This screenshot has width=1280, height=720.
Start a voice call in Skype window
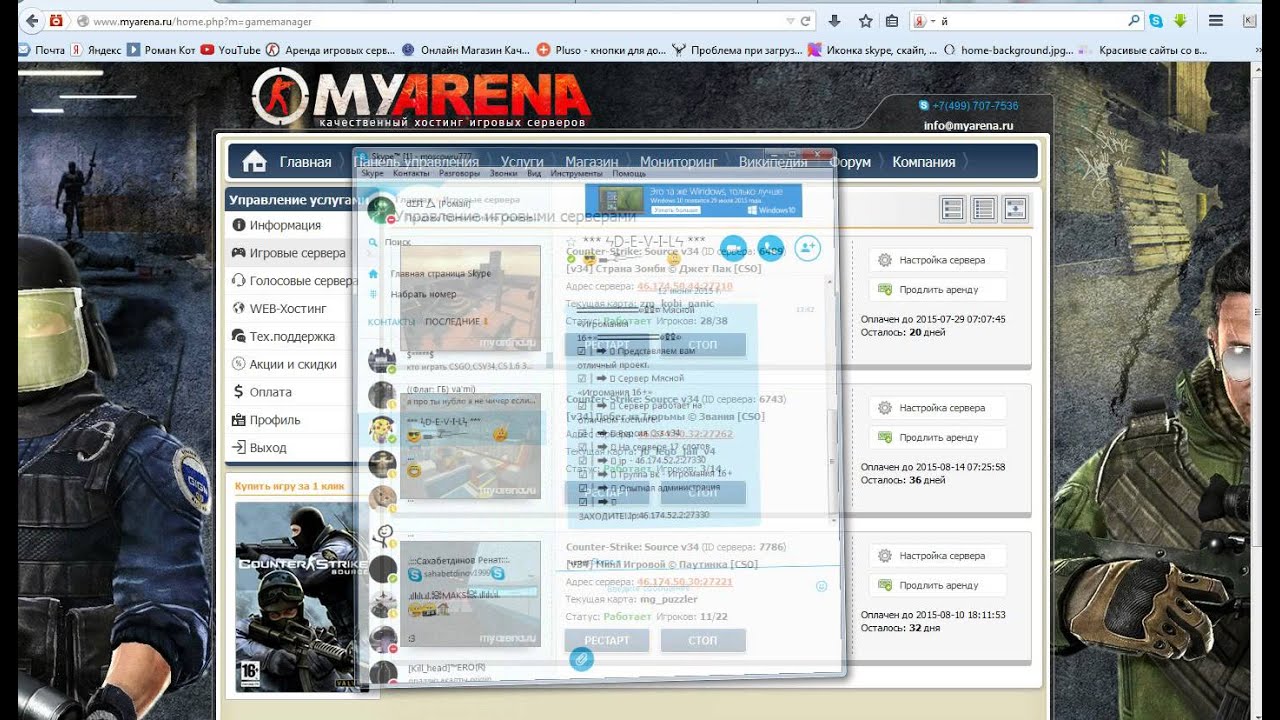pos(770,248)
